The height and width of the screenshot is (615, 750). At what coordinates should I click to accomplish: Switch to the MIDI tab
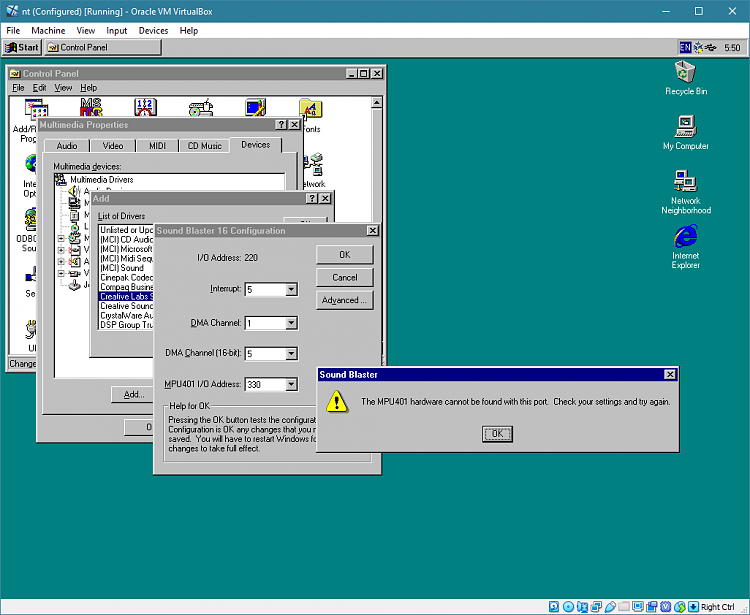[157, 146]
